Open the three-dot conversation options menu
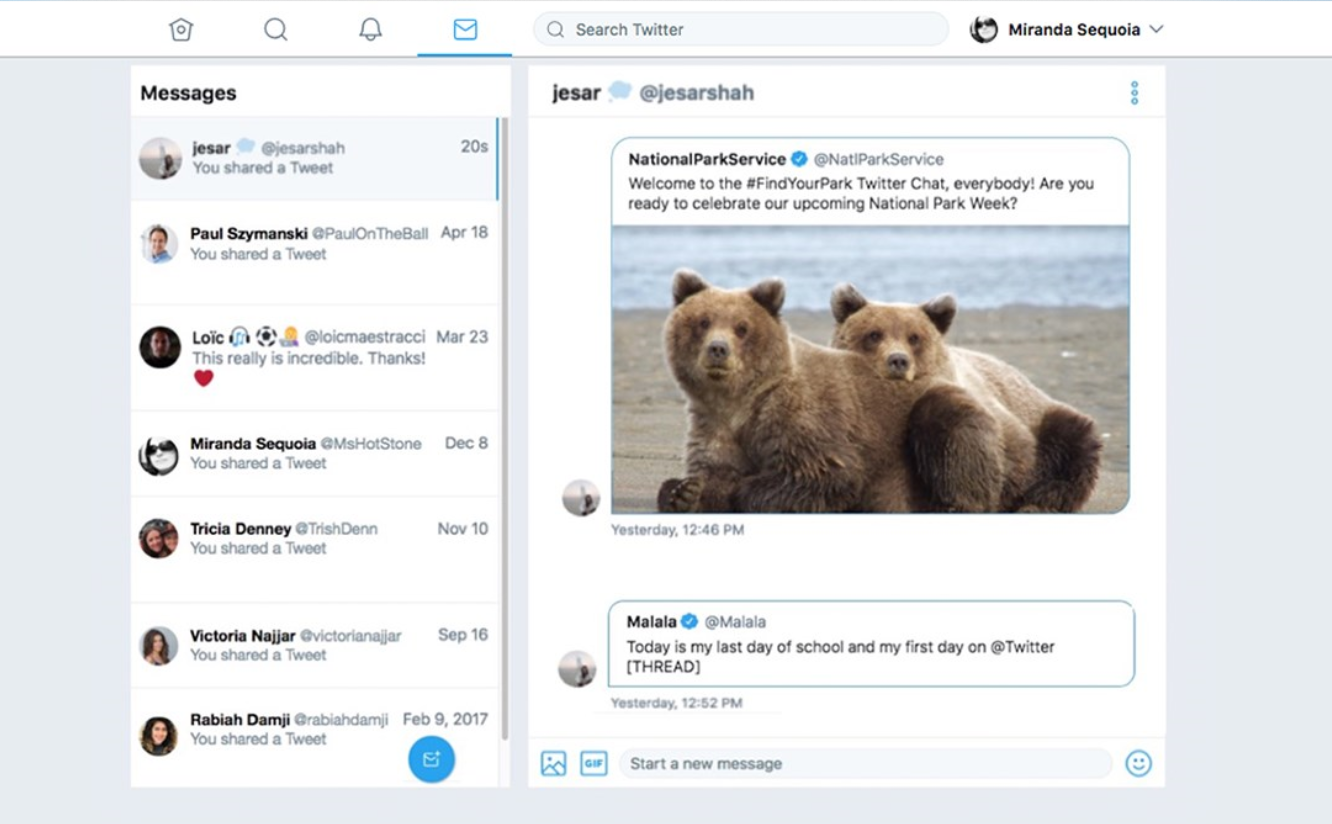The height and width of the screenshot is (824, 1332). coord(1134,93)
